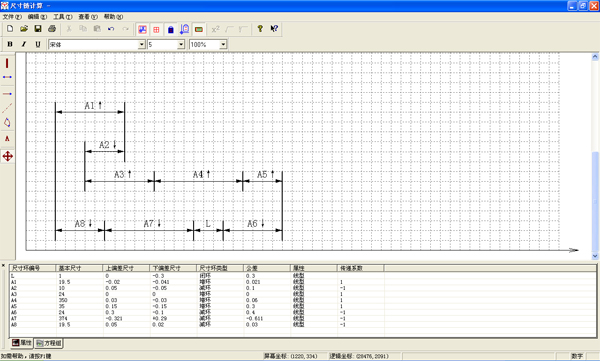Open the 编辑 menu
600x361 pixels.
click(x=38, y=17)
